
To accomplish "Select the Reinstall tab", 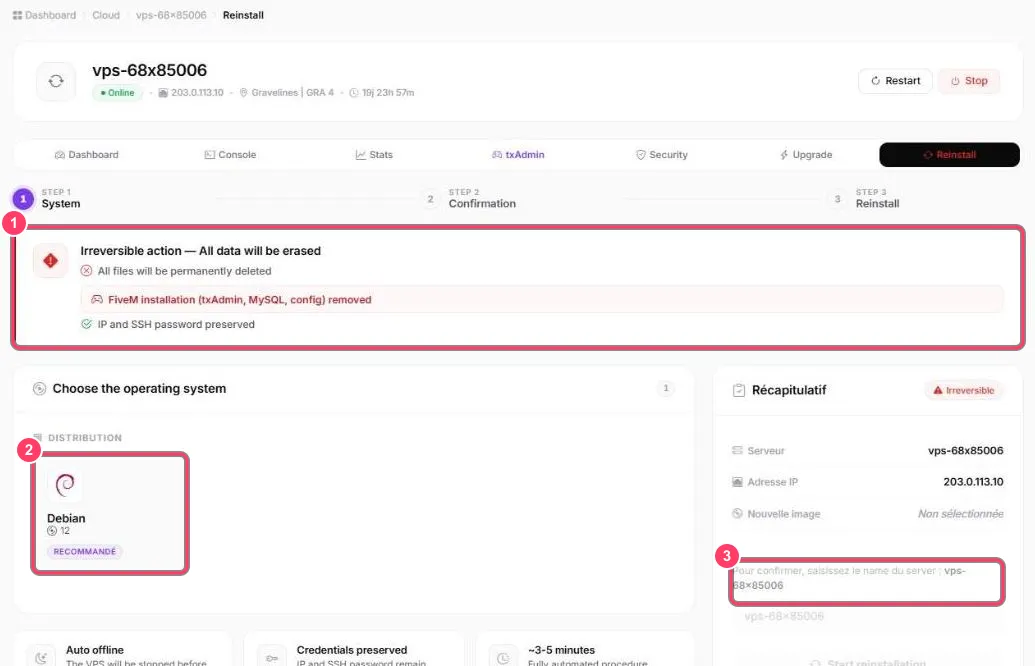I will [949, 154].
